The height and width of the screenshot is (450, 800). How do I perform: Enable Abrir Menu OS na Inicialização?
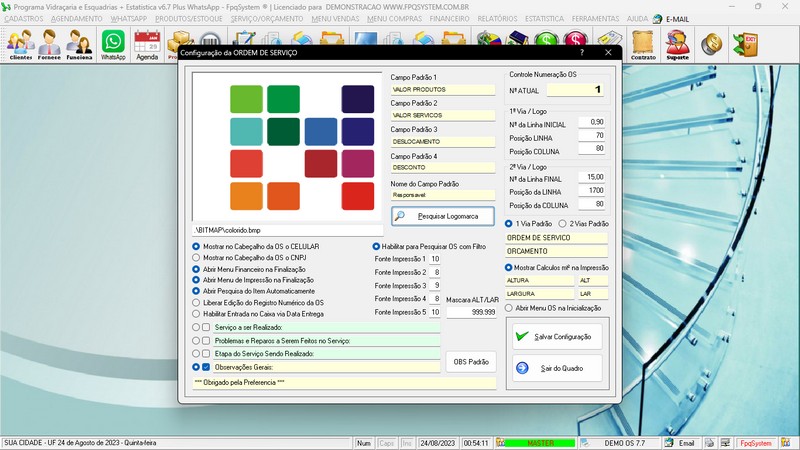pyautogui.click(x=509, y=308)
